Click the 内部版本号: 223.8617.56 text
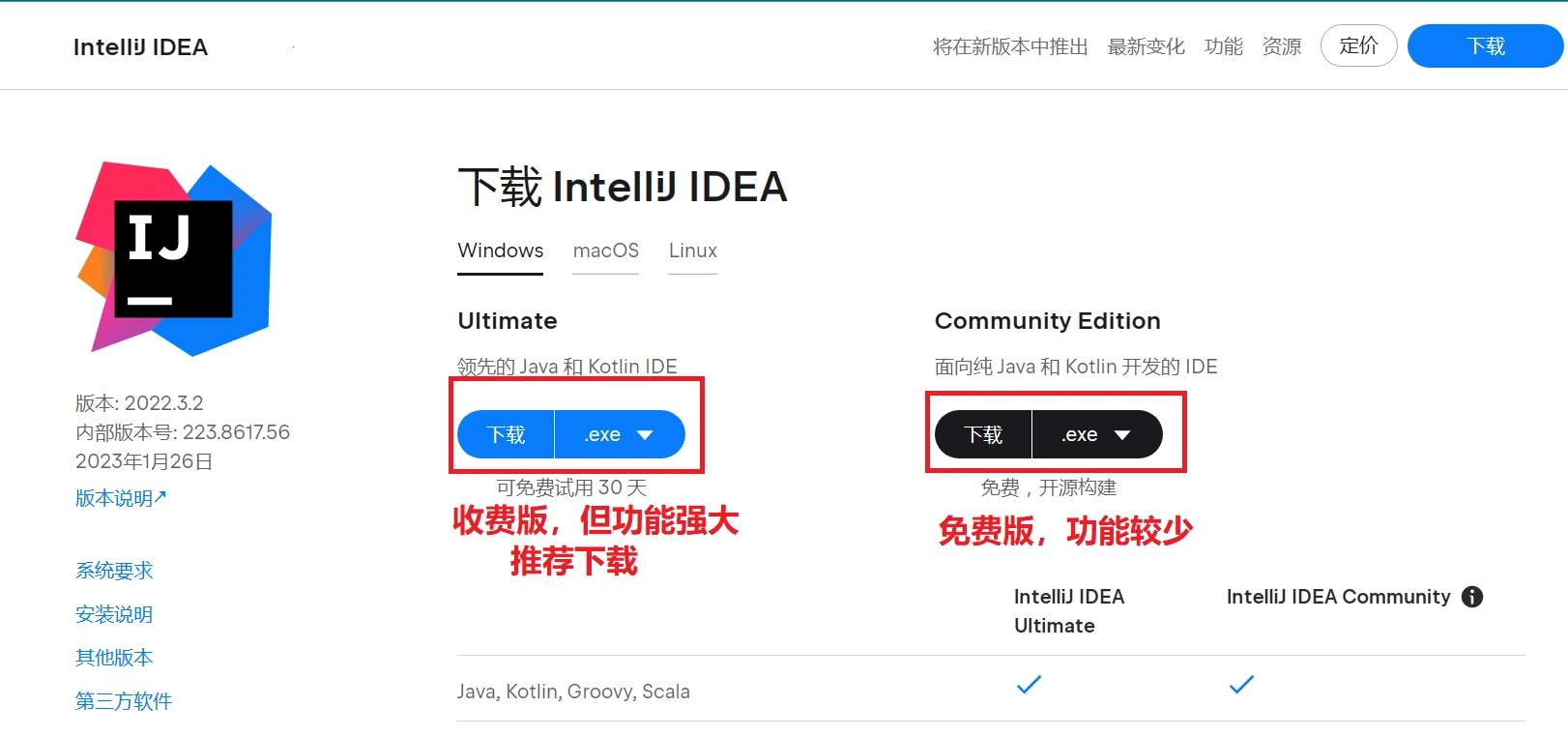This screenshot has height=737, width=1568. point(183,432)
